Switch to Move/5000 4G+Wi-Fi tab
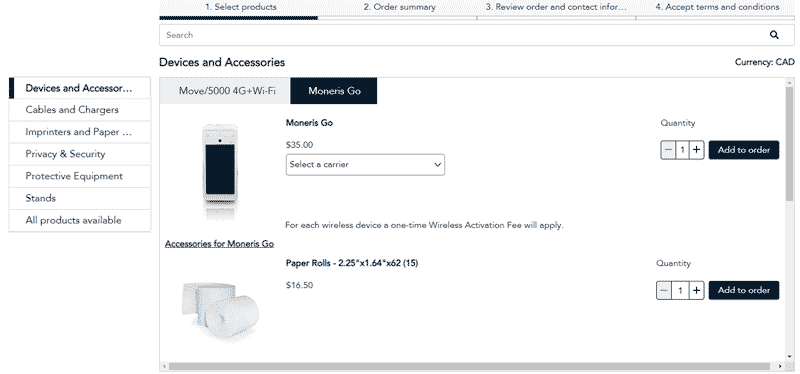800x374 pixels. pyautogui.click(x=226, y=91)
